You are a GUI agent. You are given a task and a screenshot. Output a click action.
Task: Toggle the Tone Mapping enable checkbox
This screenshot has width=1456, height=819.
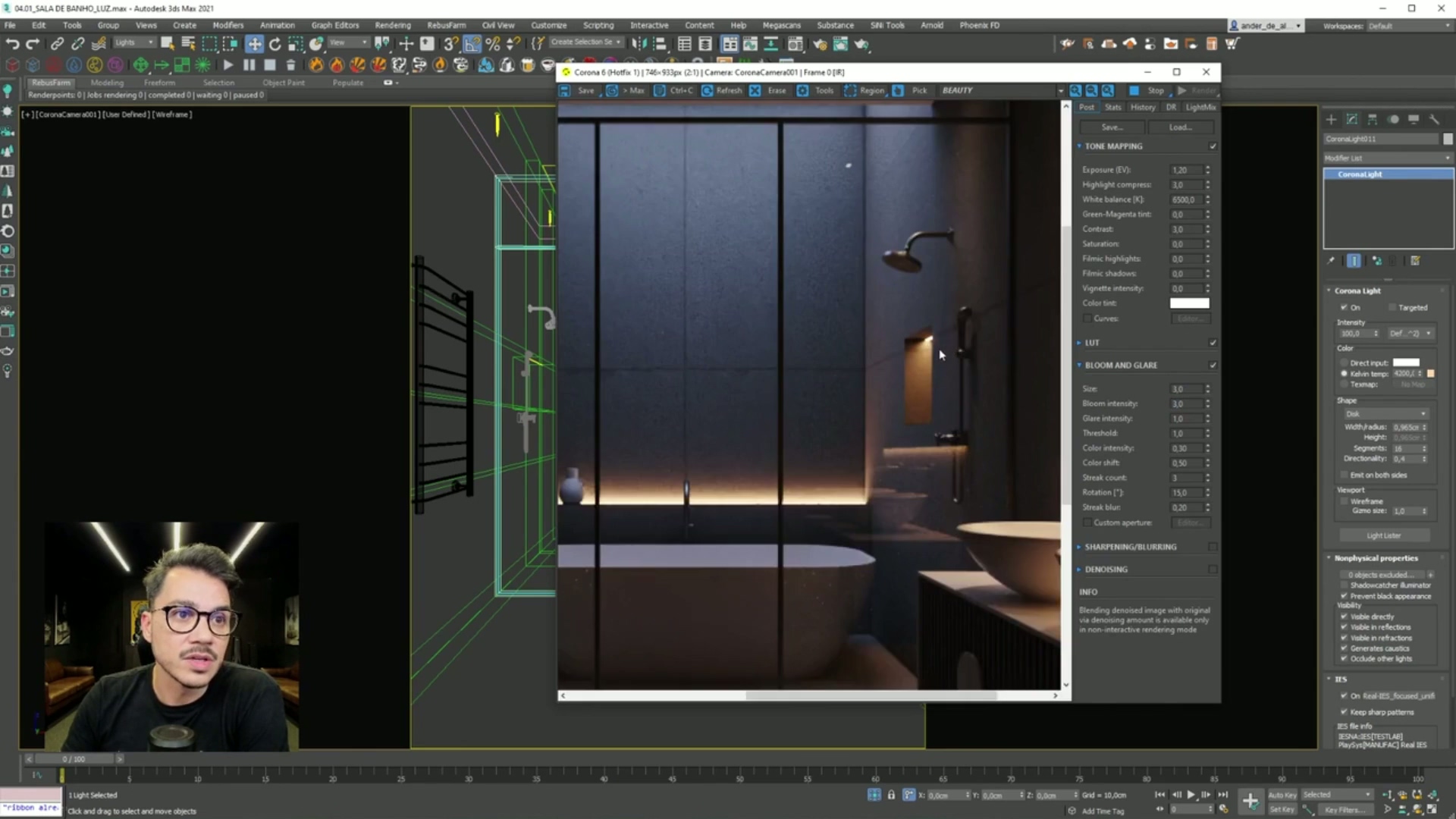coord(1213,146)
